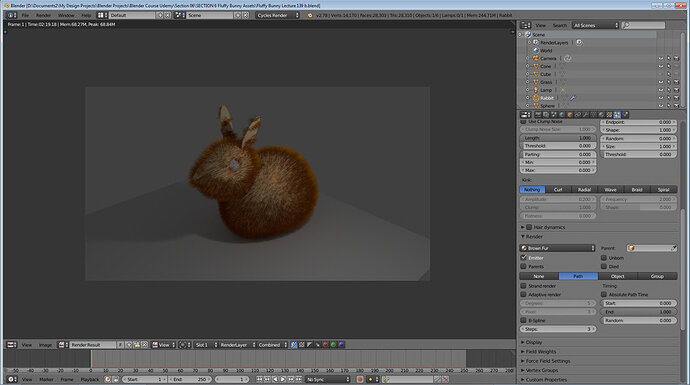Open the Cycles Render engine dropdown
Viewport: 690px width, 385px height.
[278, 15]
